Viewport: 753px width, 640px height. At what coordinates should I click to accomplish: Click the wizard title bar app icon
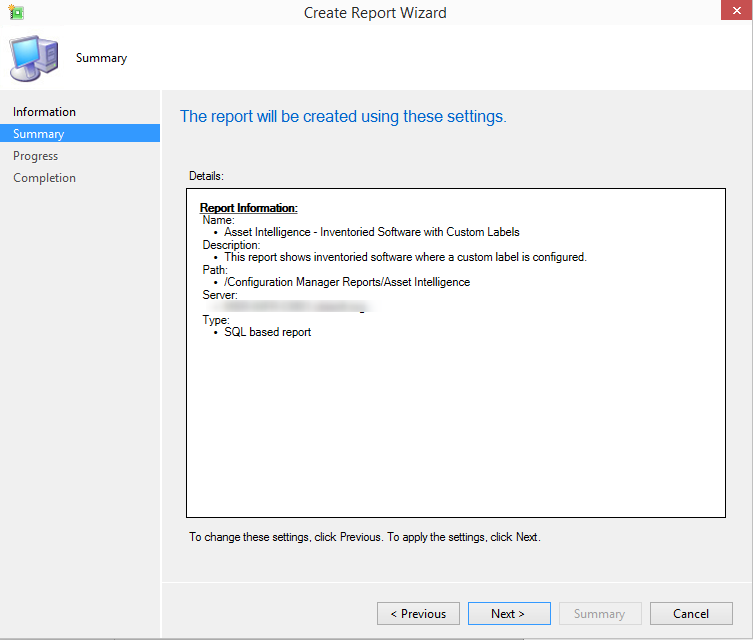pyautogui.click(x=16, y=12)
